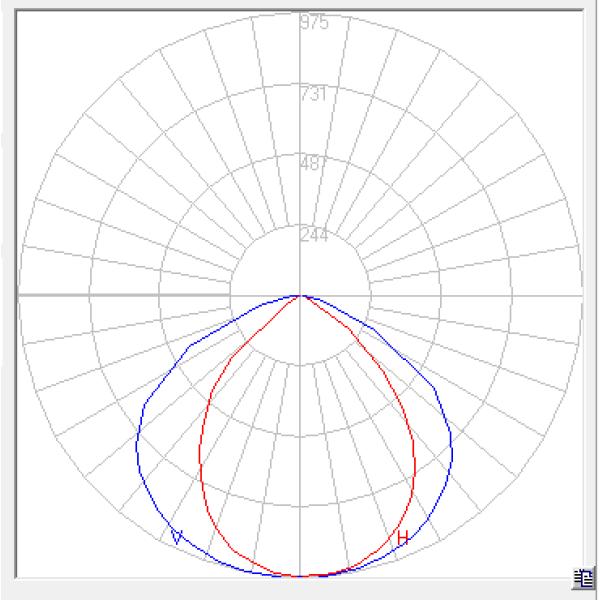Click the right end of the horizontal axis

(580, 296)
